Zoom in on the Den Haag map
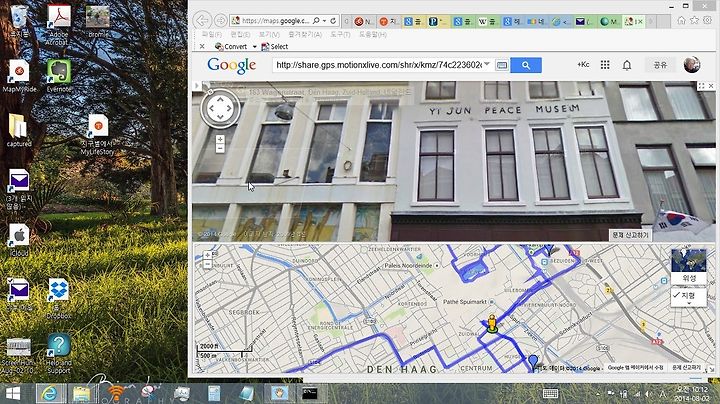This screenshot has width=720, height=404. pos(207,255)
